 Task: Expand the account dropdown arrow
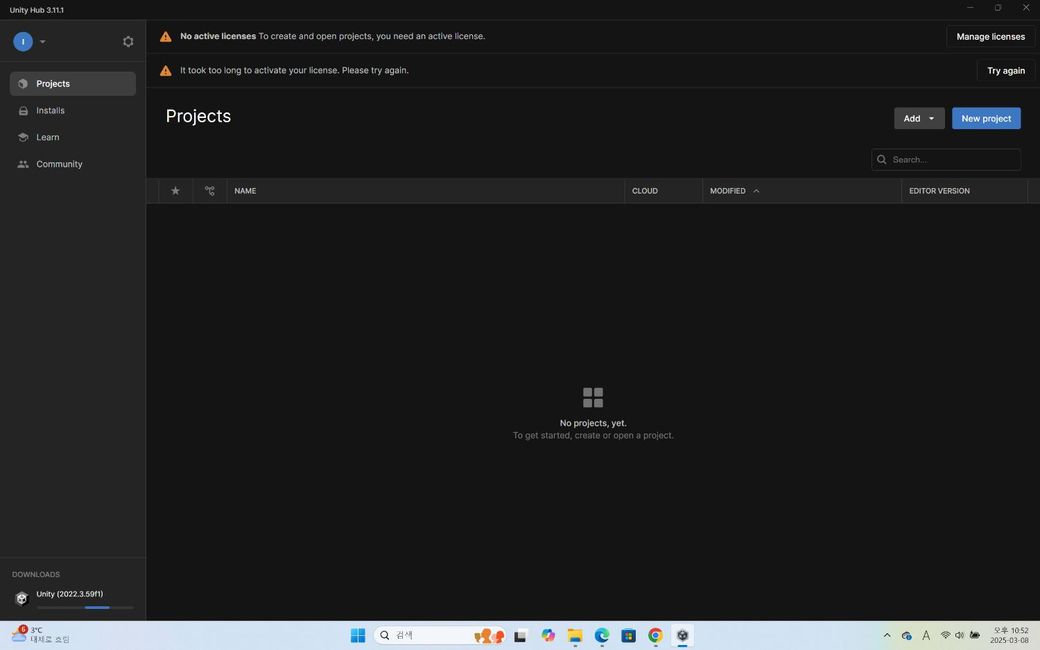pyautogui.click(x=43, y=42)
